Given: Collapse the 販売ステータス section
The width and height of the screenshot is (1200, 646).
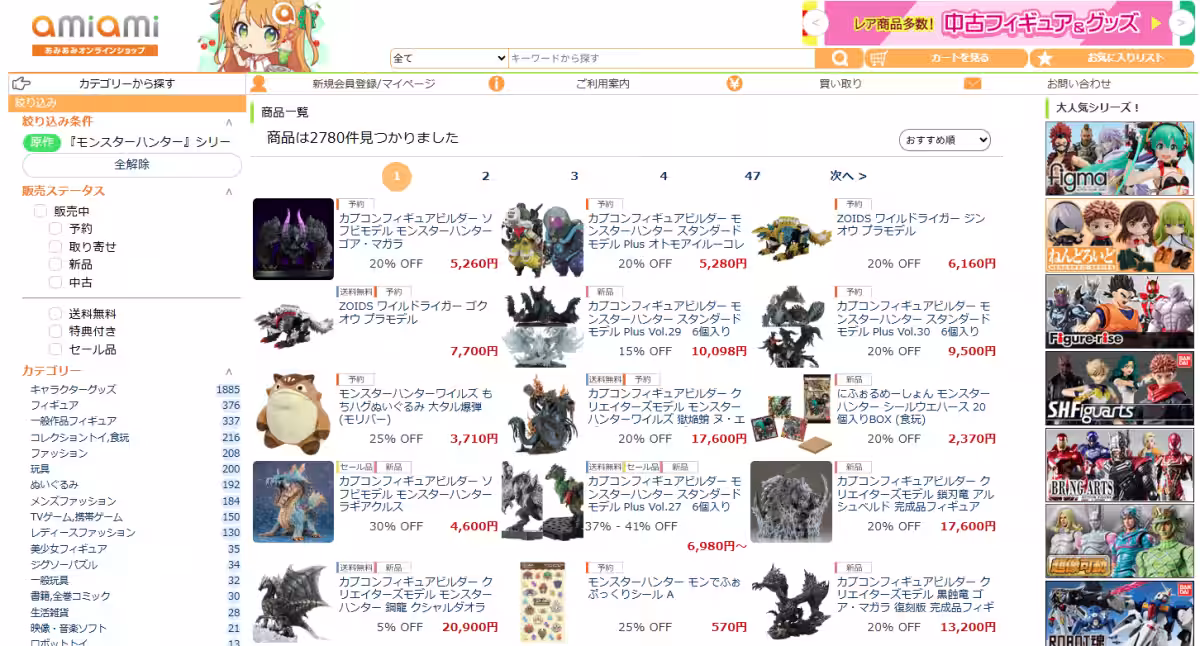Looking at the screenshot, I should [228, 191].
